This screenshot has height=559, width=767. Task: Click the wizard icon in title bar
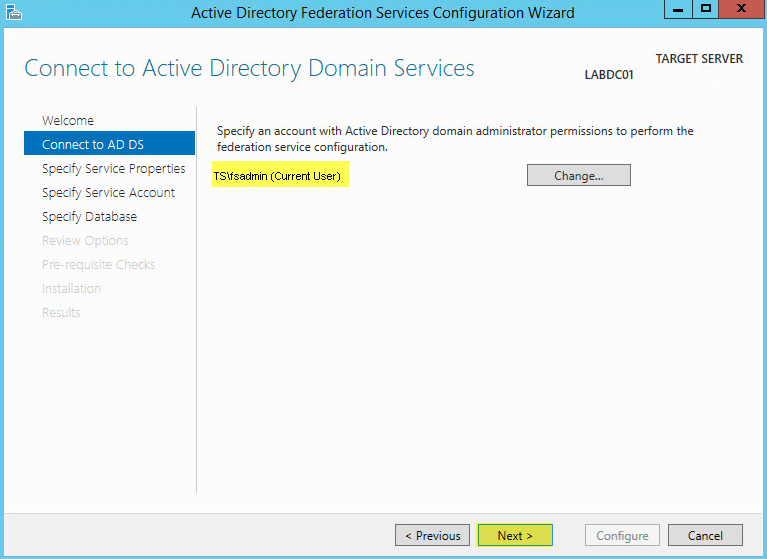coord(14,12)
